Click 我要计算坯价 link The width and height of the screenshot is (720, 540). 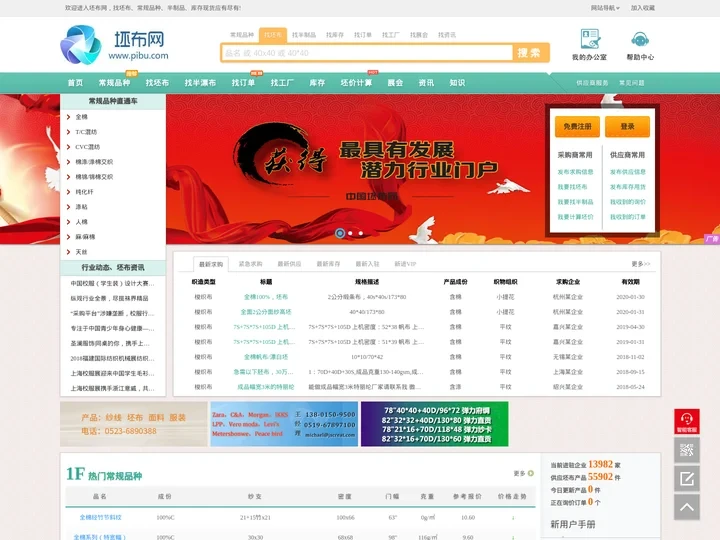575,217
